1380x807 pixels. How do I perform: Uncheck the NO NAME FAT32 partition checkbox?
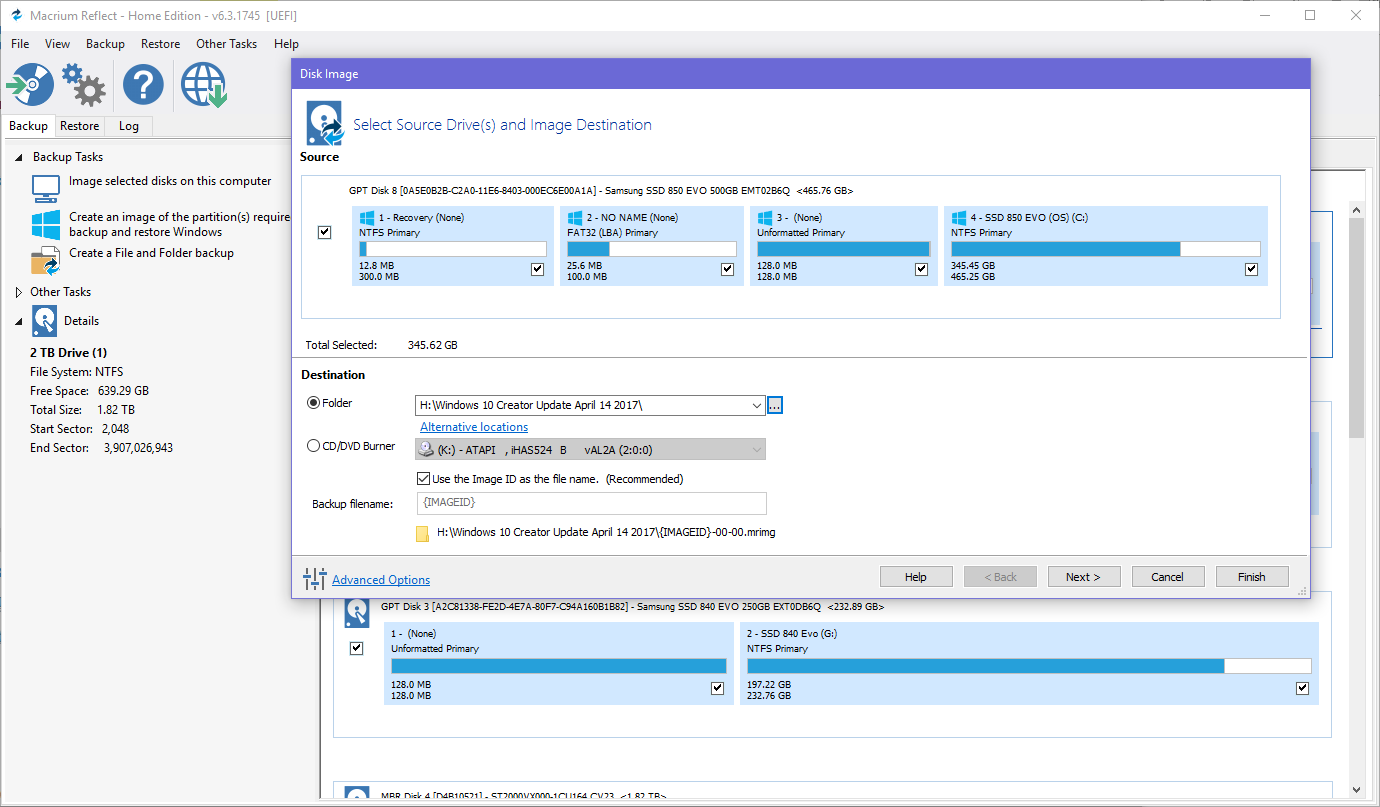tap(727, 269)
